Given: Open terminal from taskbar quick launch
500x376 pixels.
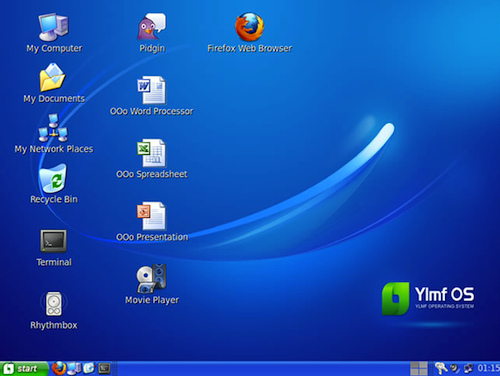Looking at the screenshot, I should (x=104, y=368).
